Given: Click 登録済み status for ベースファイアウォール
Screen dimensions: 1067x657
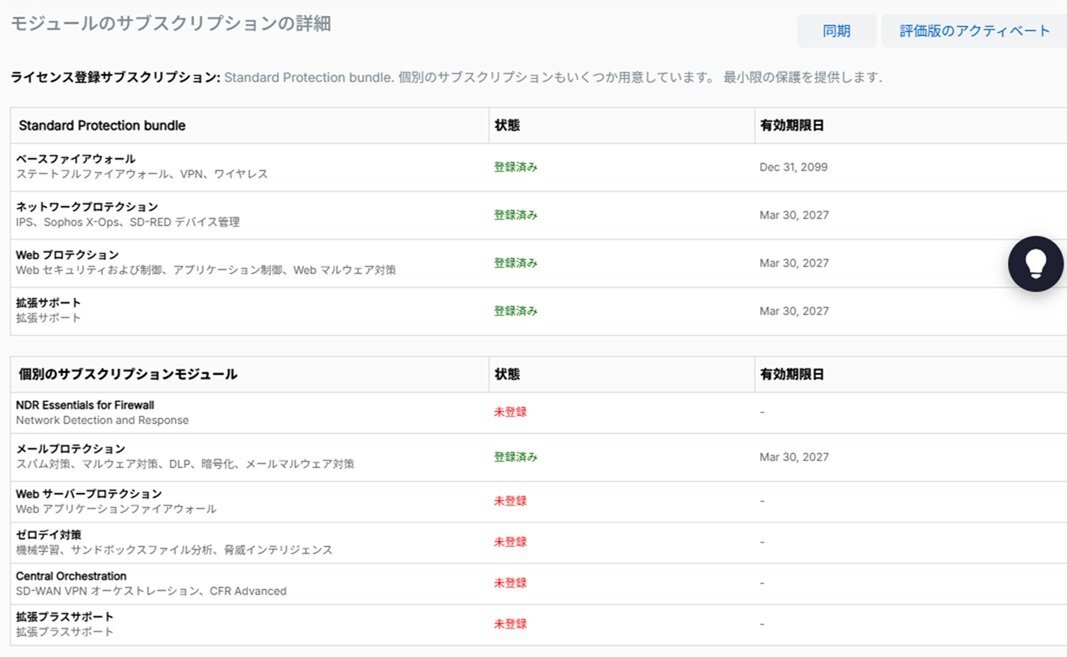Looking at the screenshot, I should click(515, 167).
